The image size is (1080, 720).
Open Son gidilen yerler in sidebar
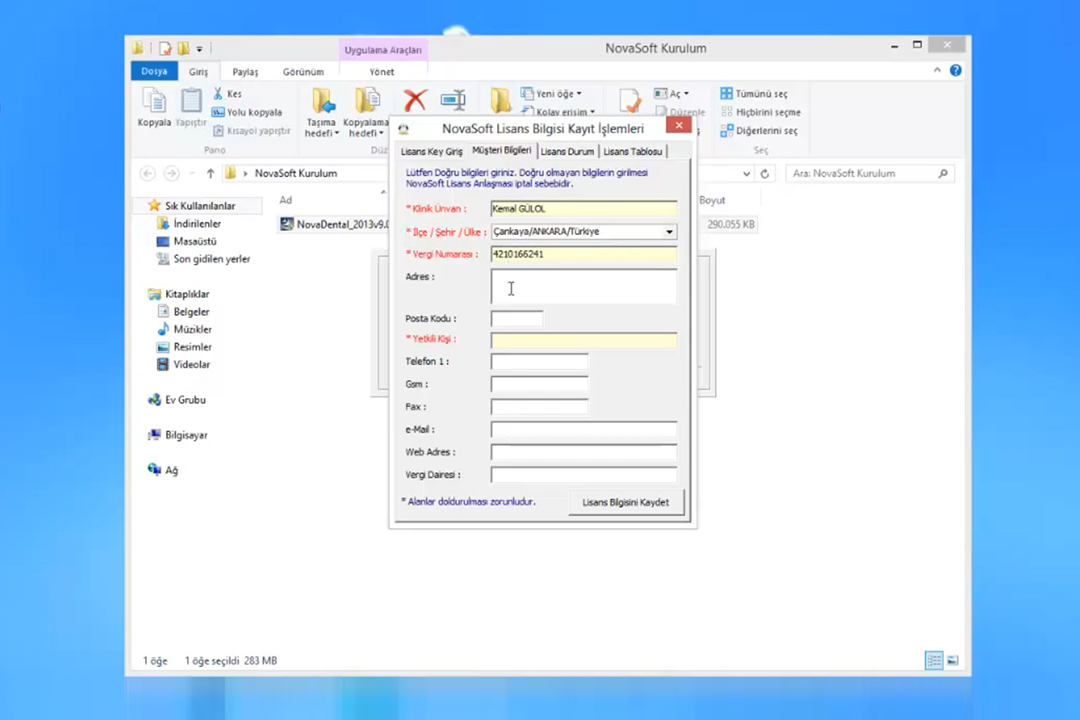coord(203,260)
